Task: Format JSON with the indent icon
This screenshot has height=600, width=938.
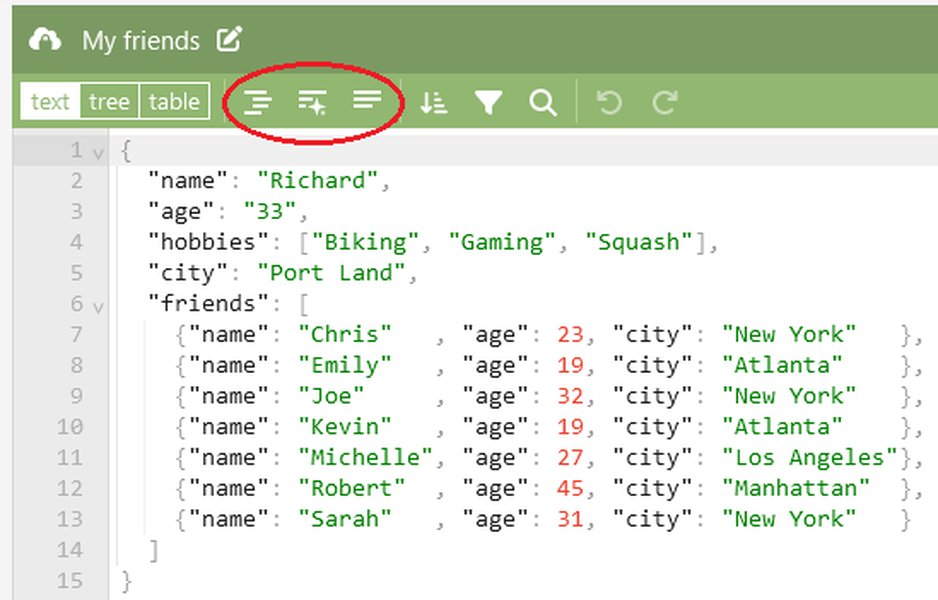Action: tap(257, 102)
